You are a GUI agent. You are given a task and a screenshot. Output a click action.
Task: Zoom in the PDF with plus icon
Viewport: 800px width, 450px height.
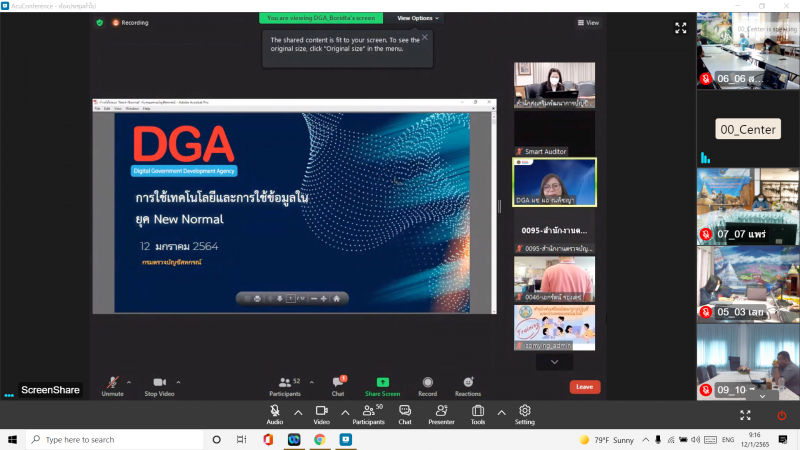point(323,298)
